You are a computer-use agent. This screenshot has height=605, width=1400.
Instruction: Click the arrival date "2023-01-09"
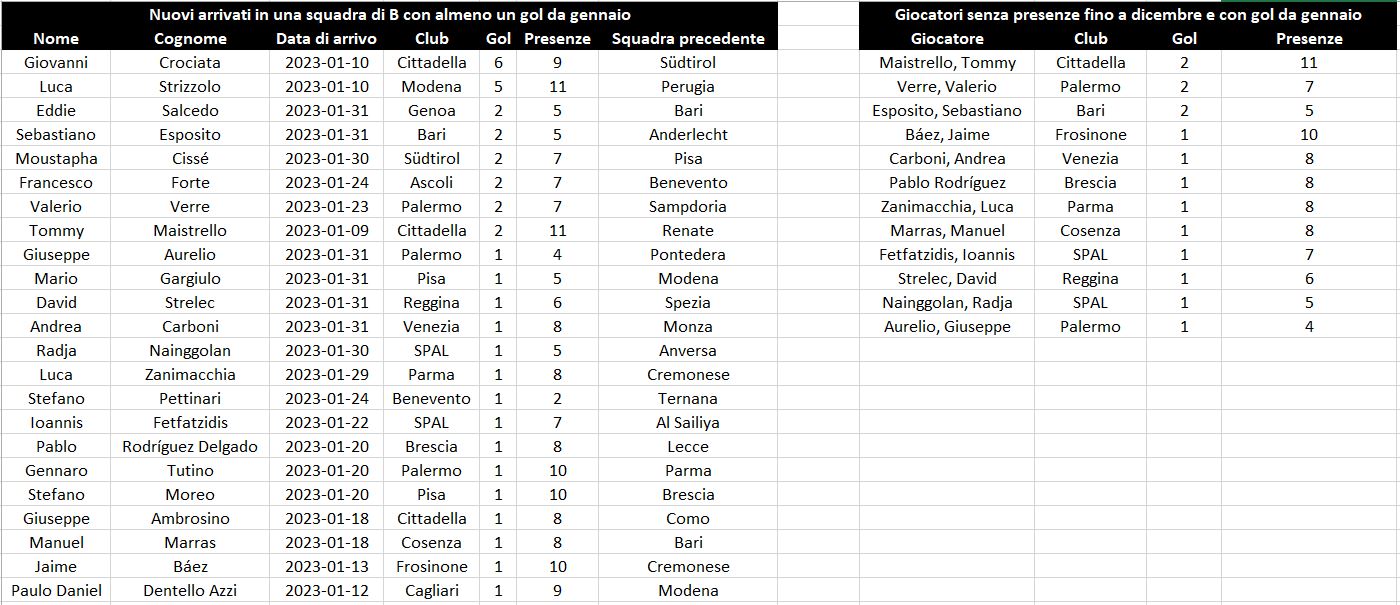(327, 230)
